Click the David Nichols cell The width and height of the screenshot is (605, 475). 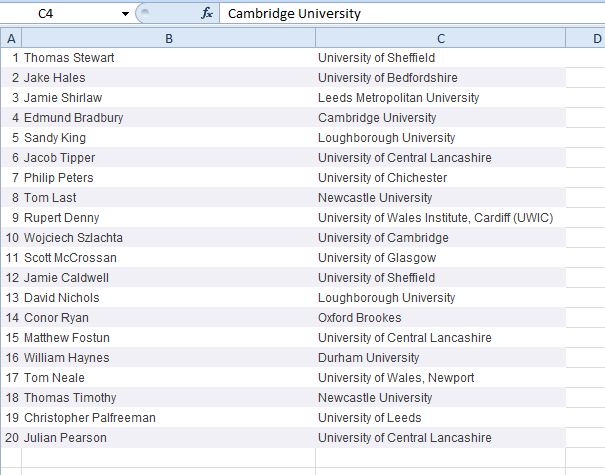pyautogui.click(x=169, y=298)
